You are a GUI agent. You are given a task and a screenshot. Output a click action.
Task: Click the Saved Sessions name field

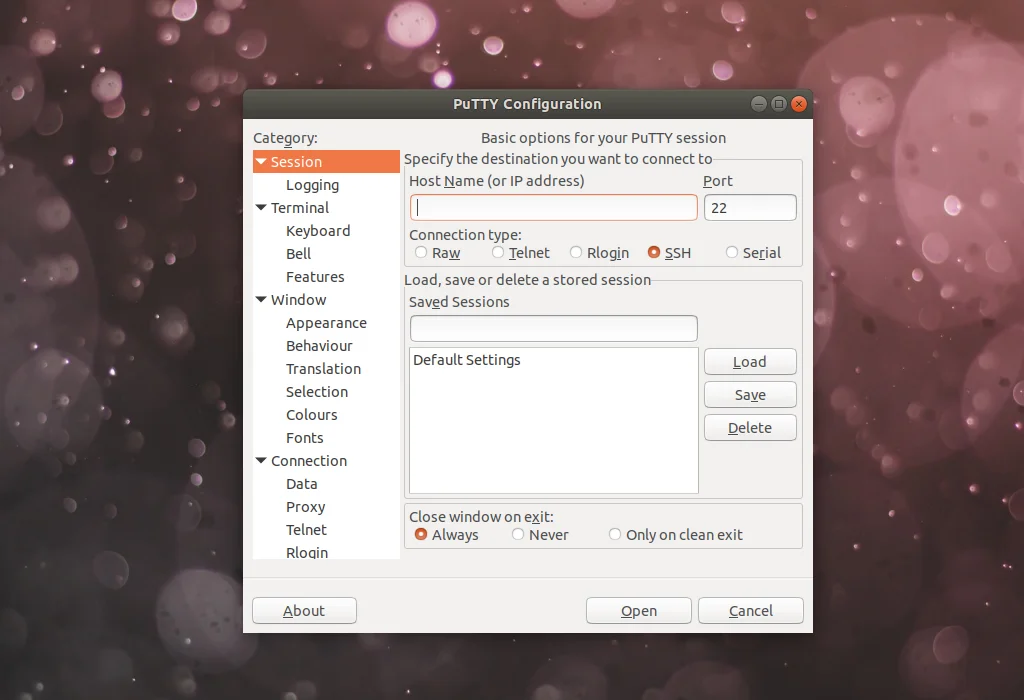click(554, 328)
